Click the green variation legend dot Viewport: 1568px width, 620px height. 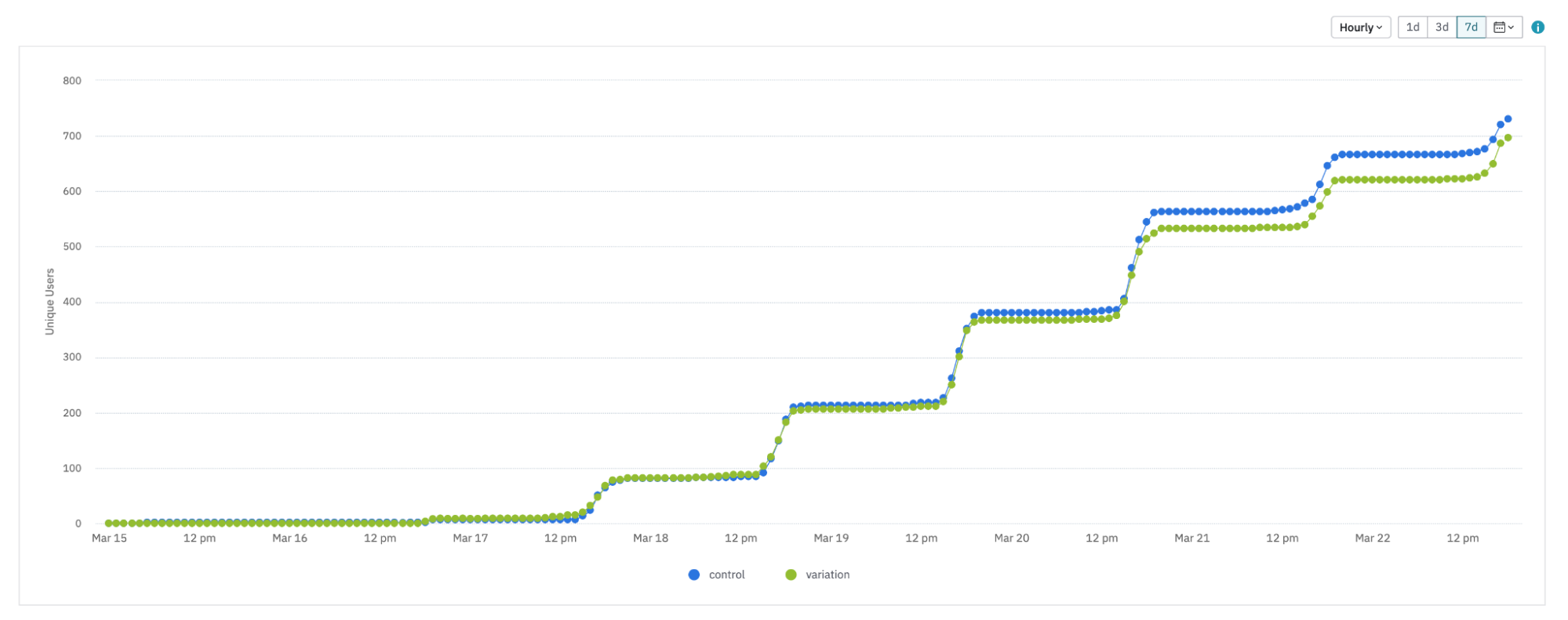(x=791, y=575)
